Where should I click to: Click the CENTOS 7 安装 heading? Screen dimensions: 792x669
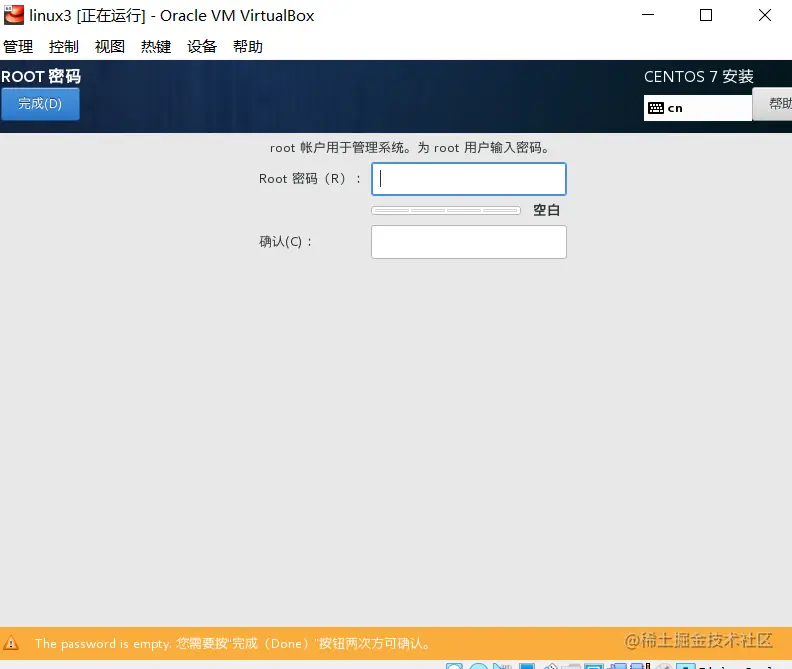click(x=699, y=76)
